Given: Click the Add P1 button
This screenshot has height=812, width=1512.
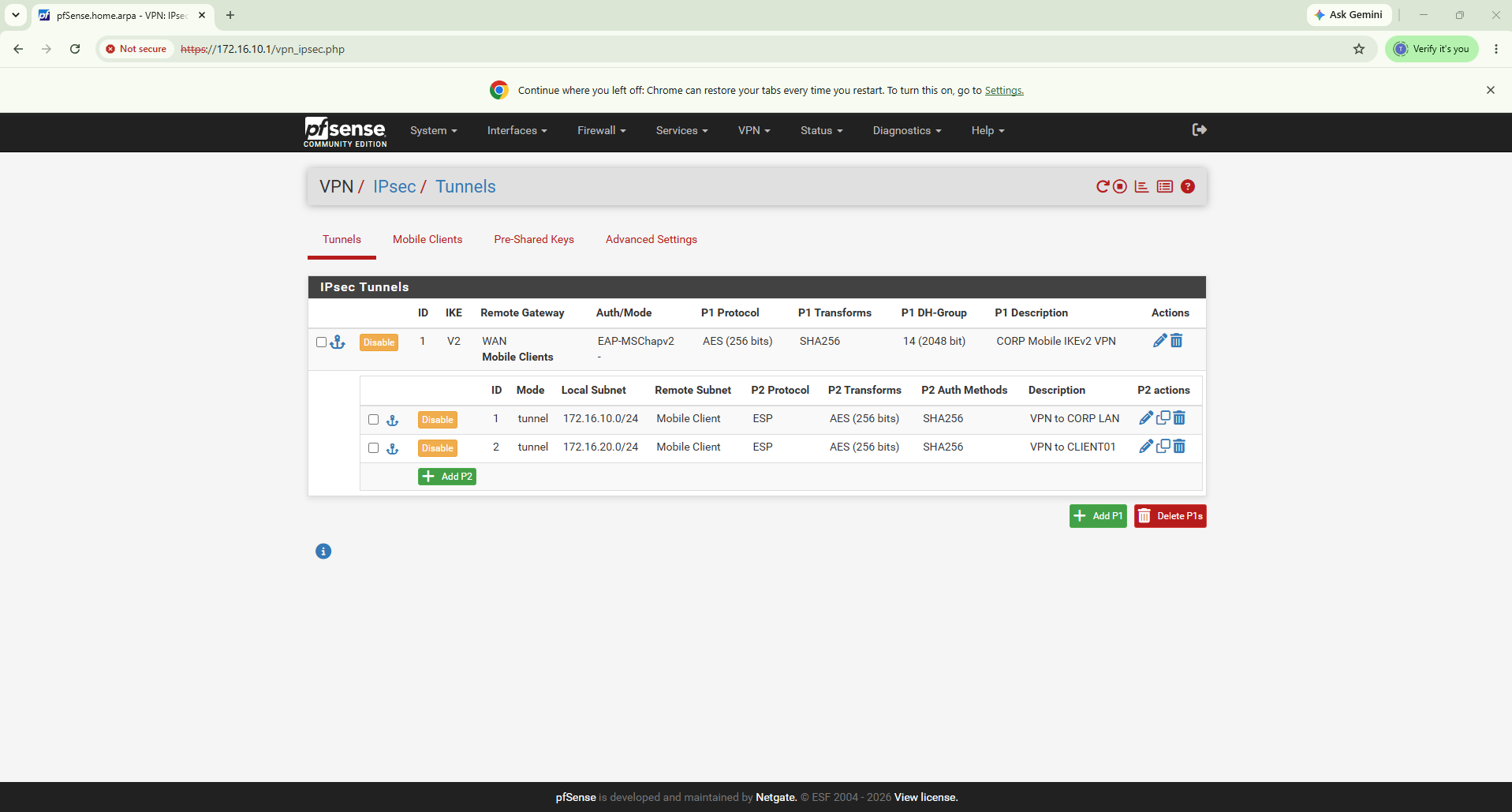Looking at the screenshot, I should point(1098,516).
